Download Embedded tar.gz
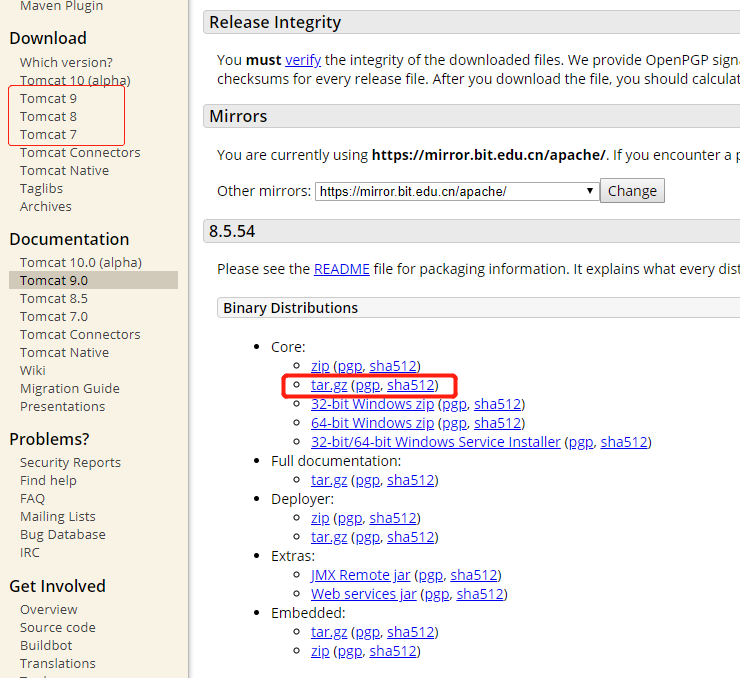The height and width of the screenshot is (678, 740). [329, 632]
